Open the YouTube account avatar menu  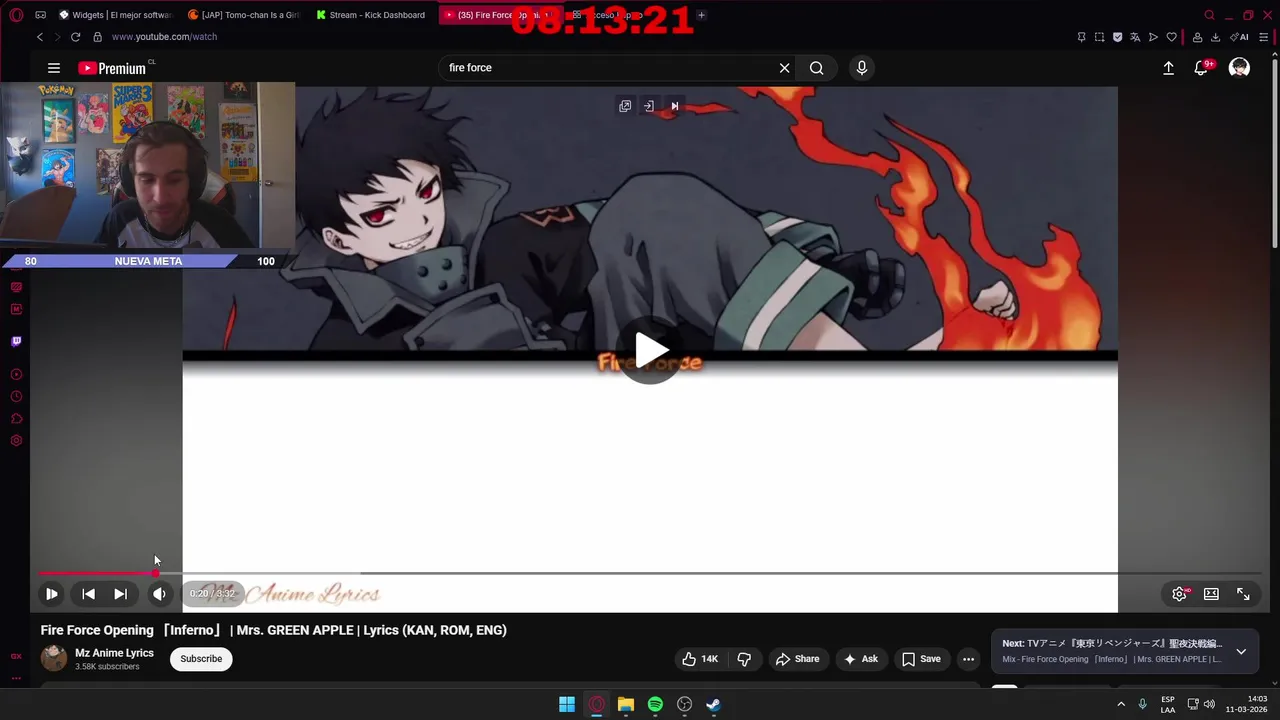tap(1239, 68)
